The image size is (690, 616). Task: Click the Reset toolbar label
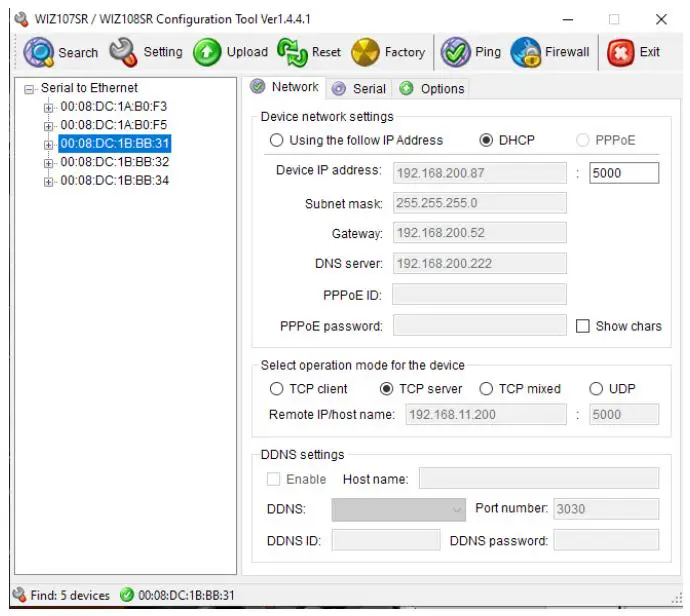coord(326,52)
